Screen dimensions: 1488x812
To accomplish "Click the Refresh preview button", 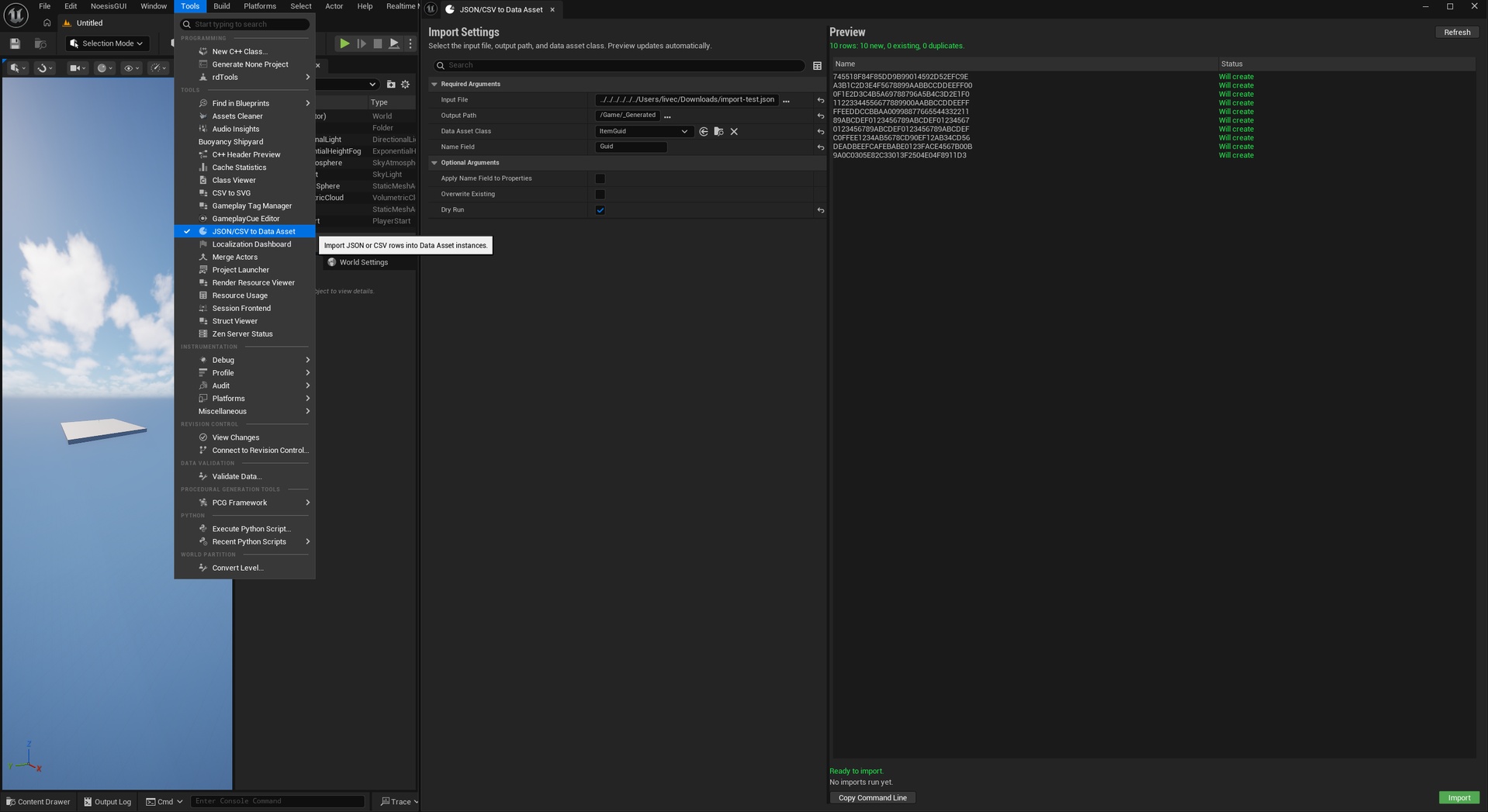I will [1457, 33].
